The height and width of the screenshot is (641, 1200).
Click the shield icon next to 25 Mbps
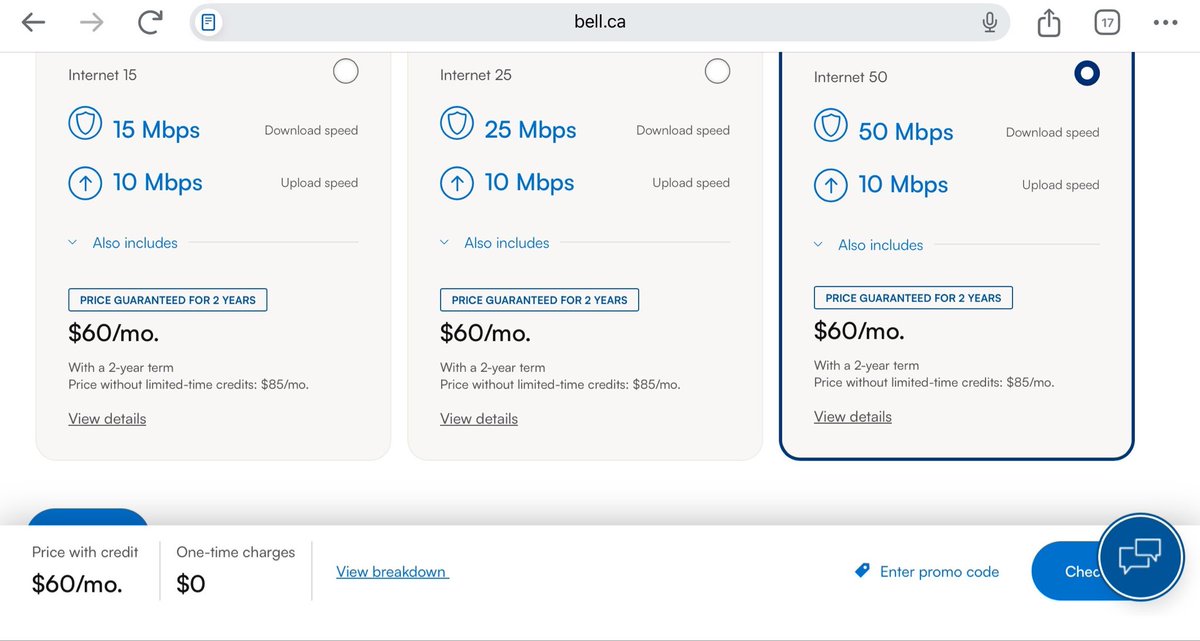(x=457, y=125)
